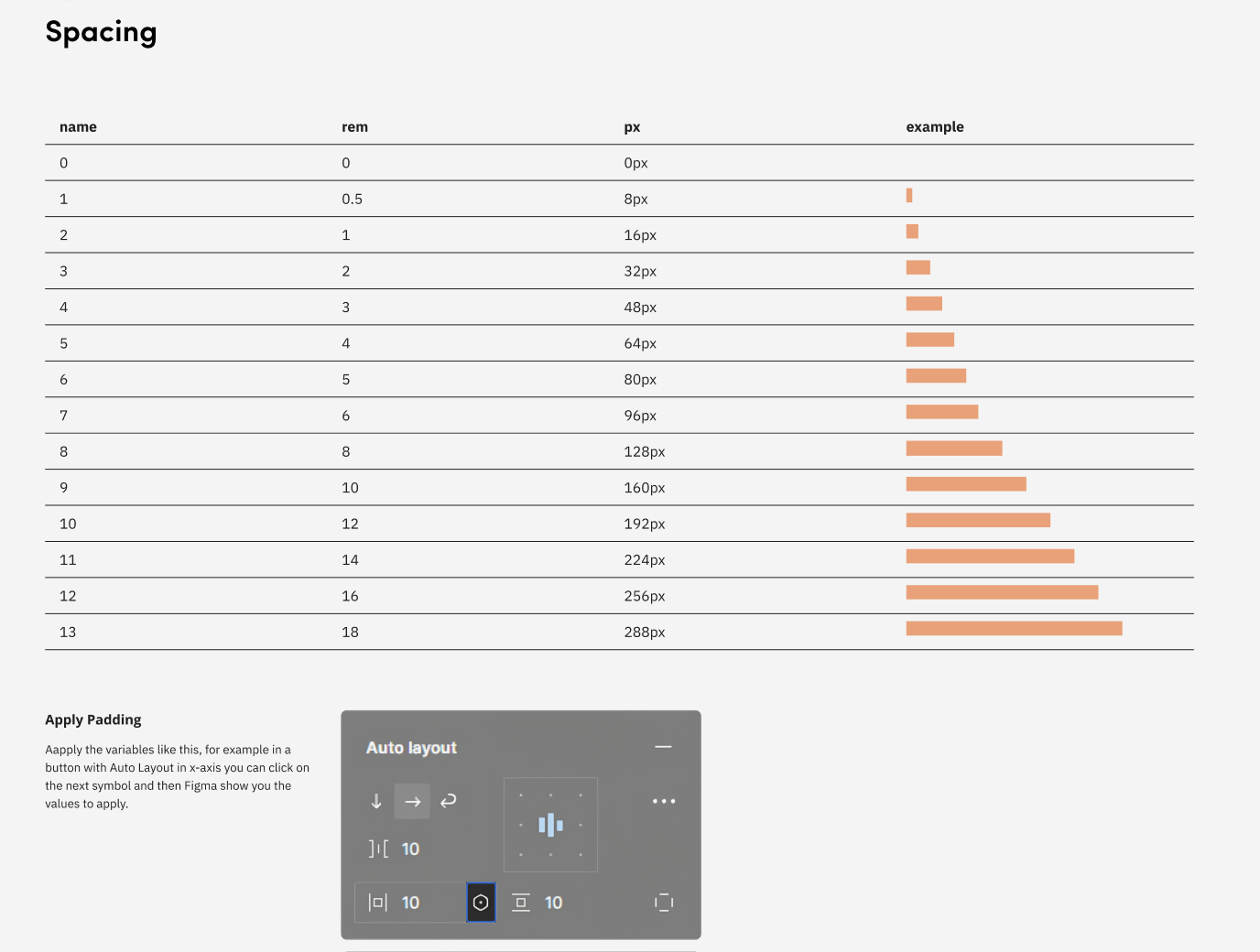Viewport: 1260px width, 952px height.
Task: Click the Apply Padding heading
Action: click(x=93, y=719)
